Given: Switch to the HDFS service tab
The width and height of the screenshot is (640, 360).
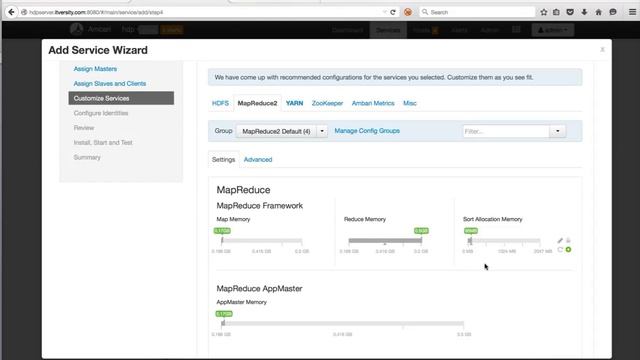Looking at the screenshot, I should pyautogui.click(x=220, y=103).
